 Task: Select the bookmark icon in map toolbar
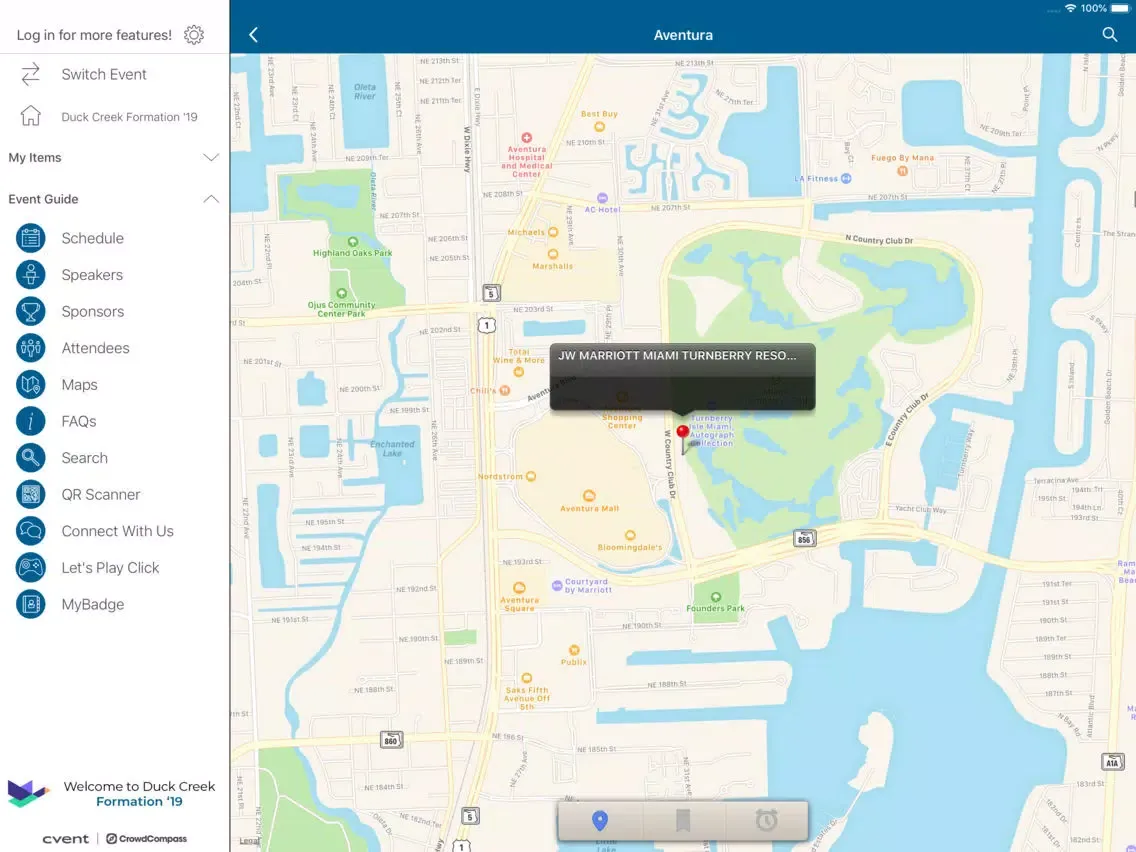pyautogui.click(x=682, y=820)
